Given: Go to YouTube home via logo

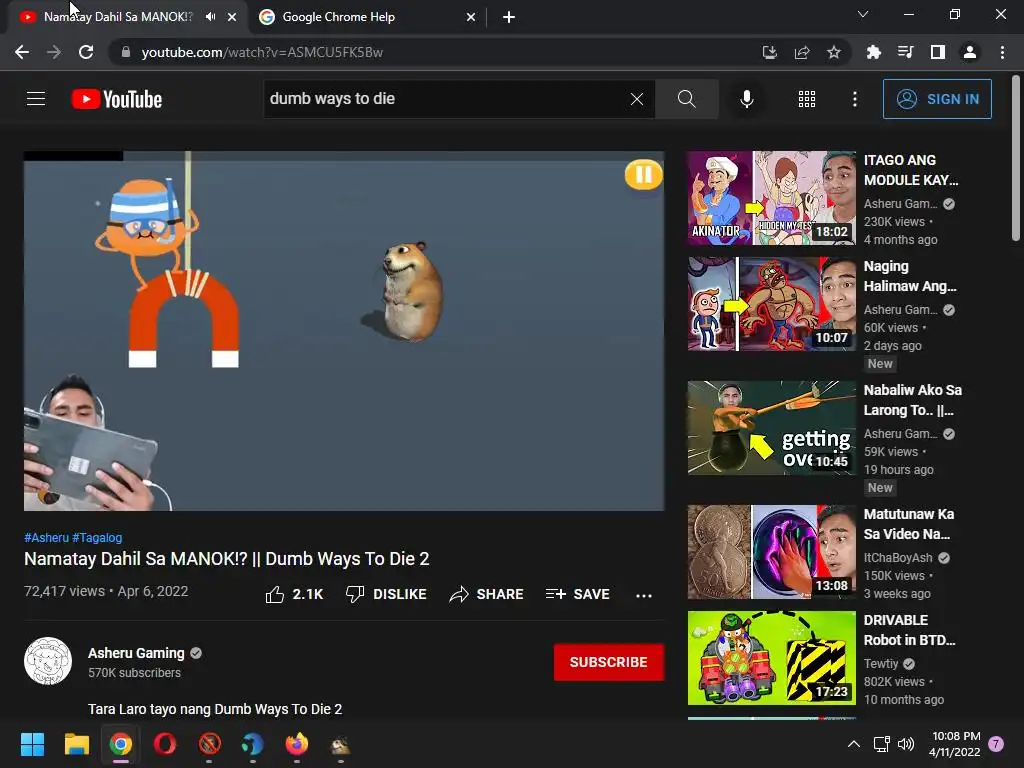Looking at the screenshot, I should pos(117,99).
